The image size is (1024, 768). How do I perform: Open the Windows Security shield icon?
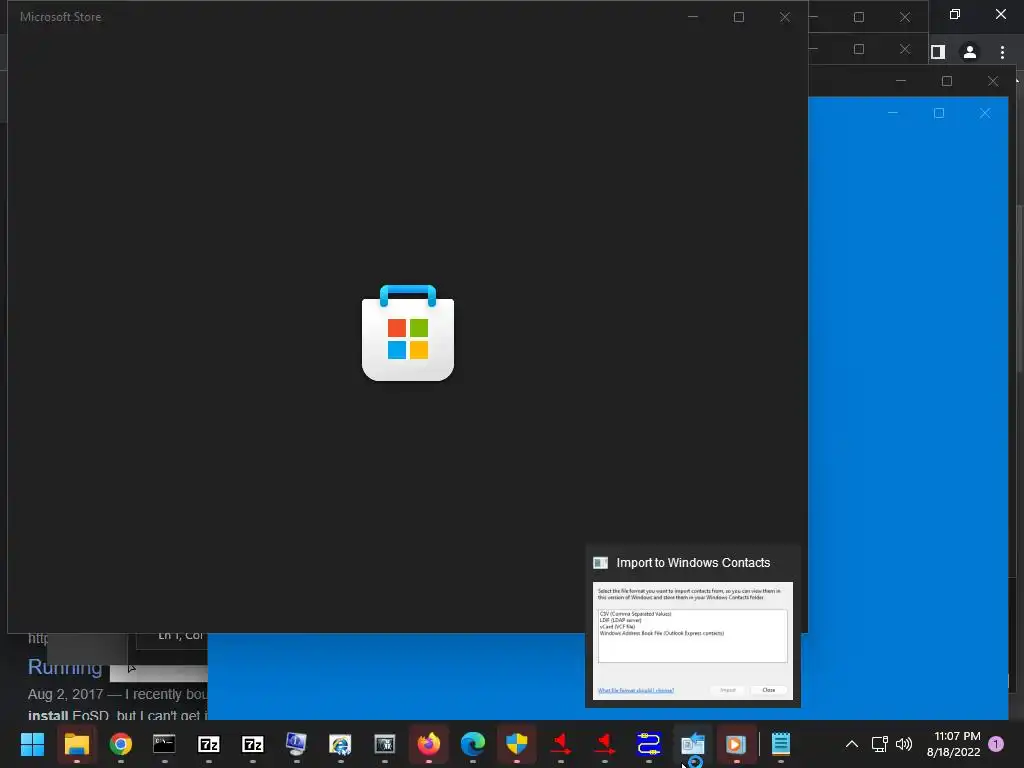517,744
